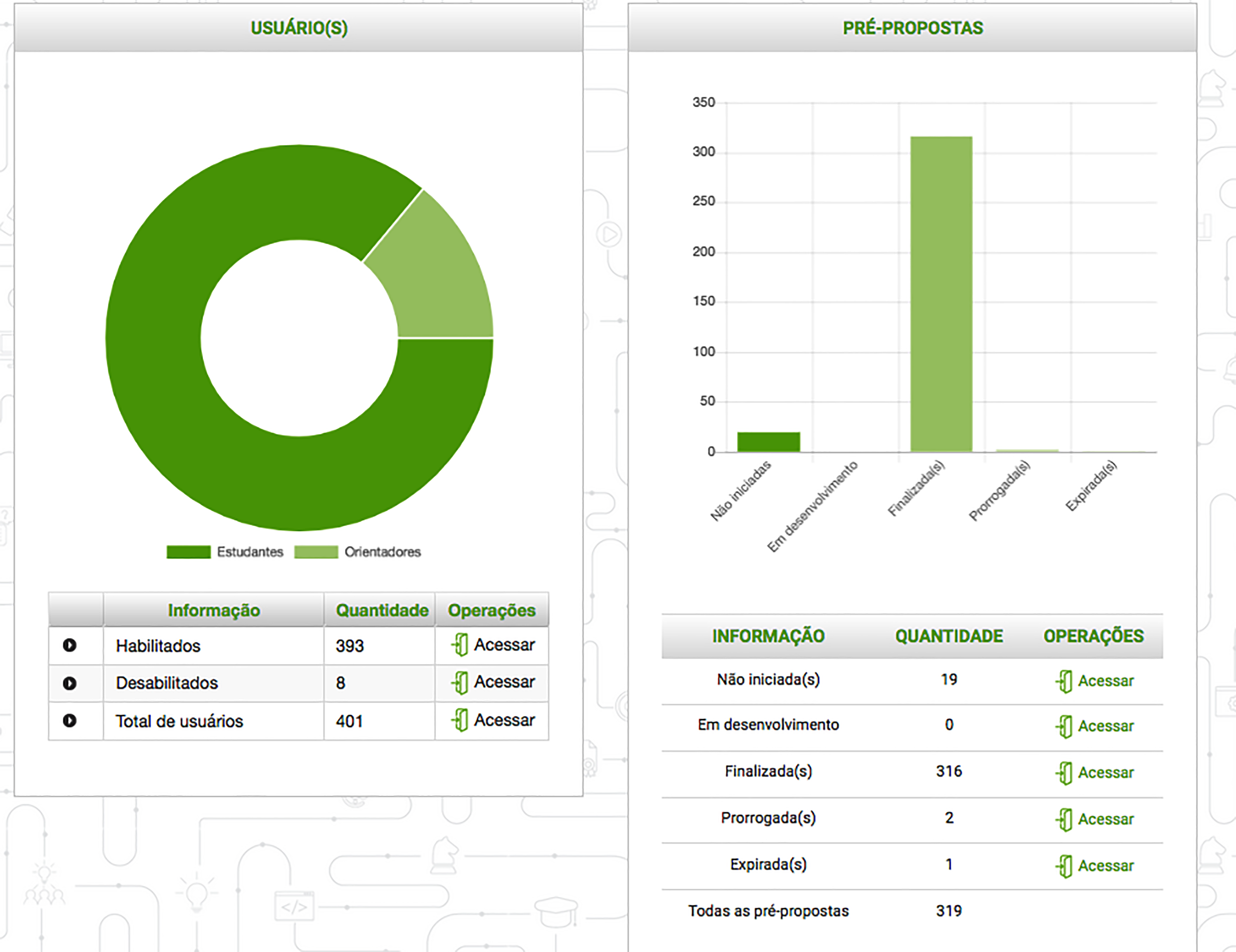
Task: Expand the Habilitados row arrow
Action: [x=70, y=645]
